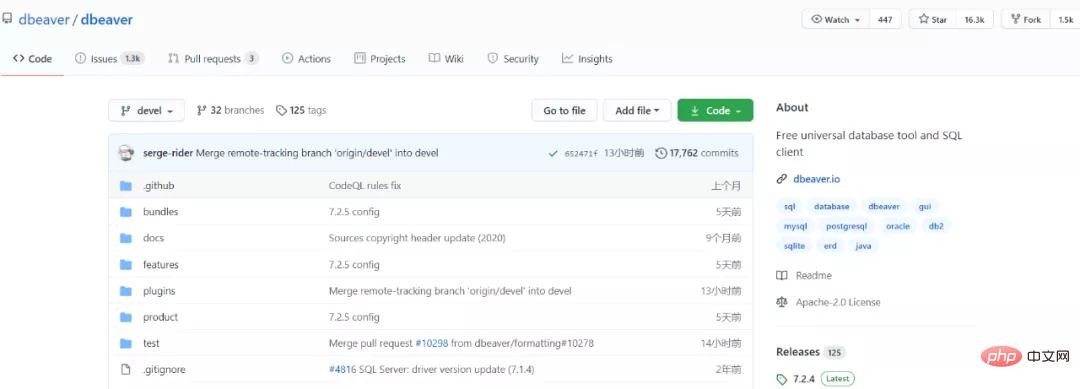1080x389 pixels.
Task: Click bold dbeaver repository name link
Action: [x=107, y=20]
